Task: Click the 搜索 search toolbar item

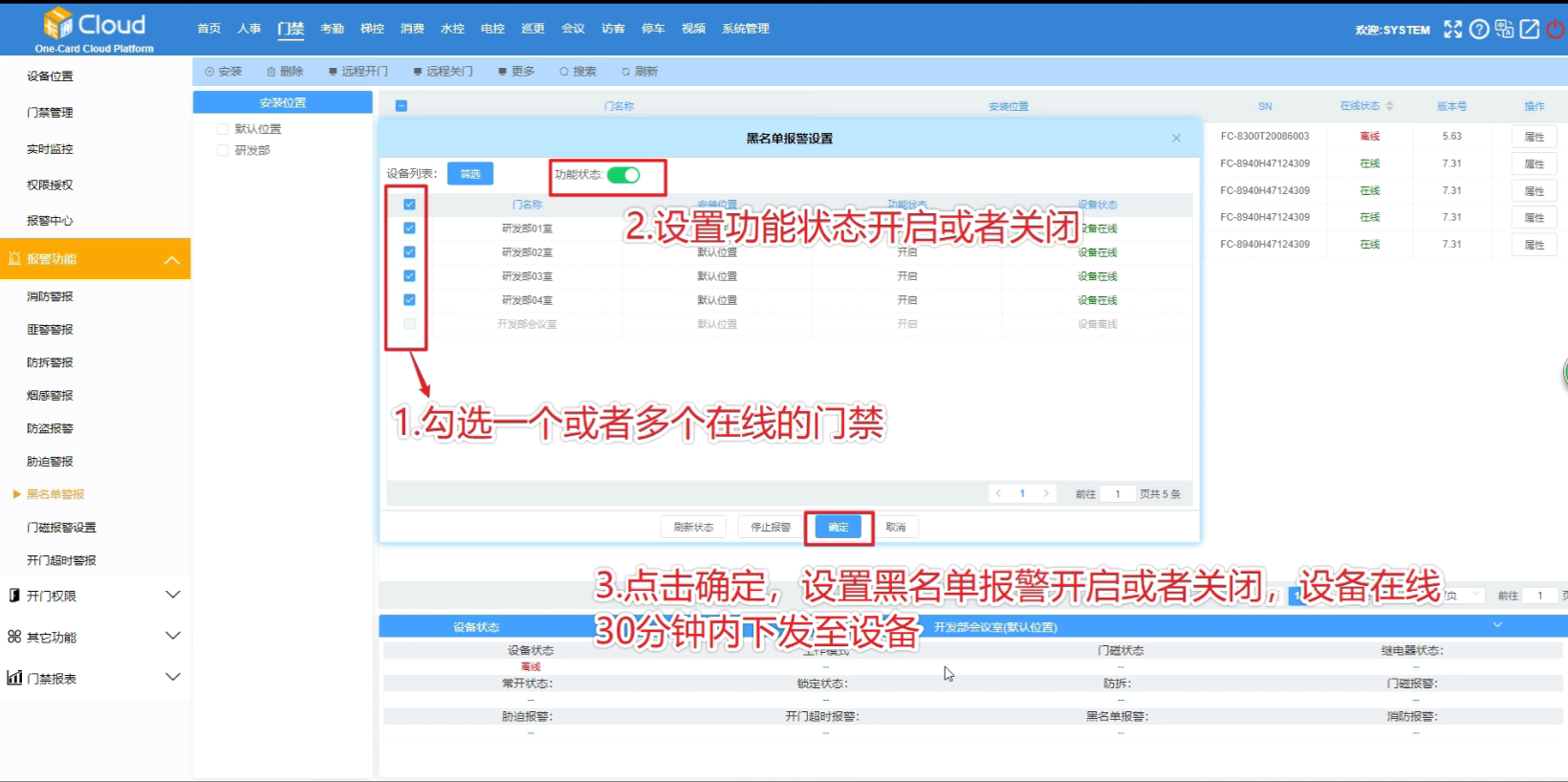Action: (577, 72)
